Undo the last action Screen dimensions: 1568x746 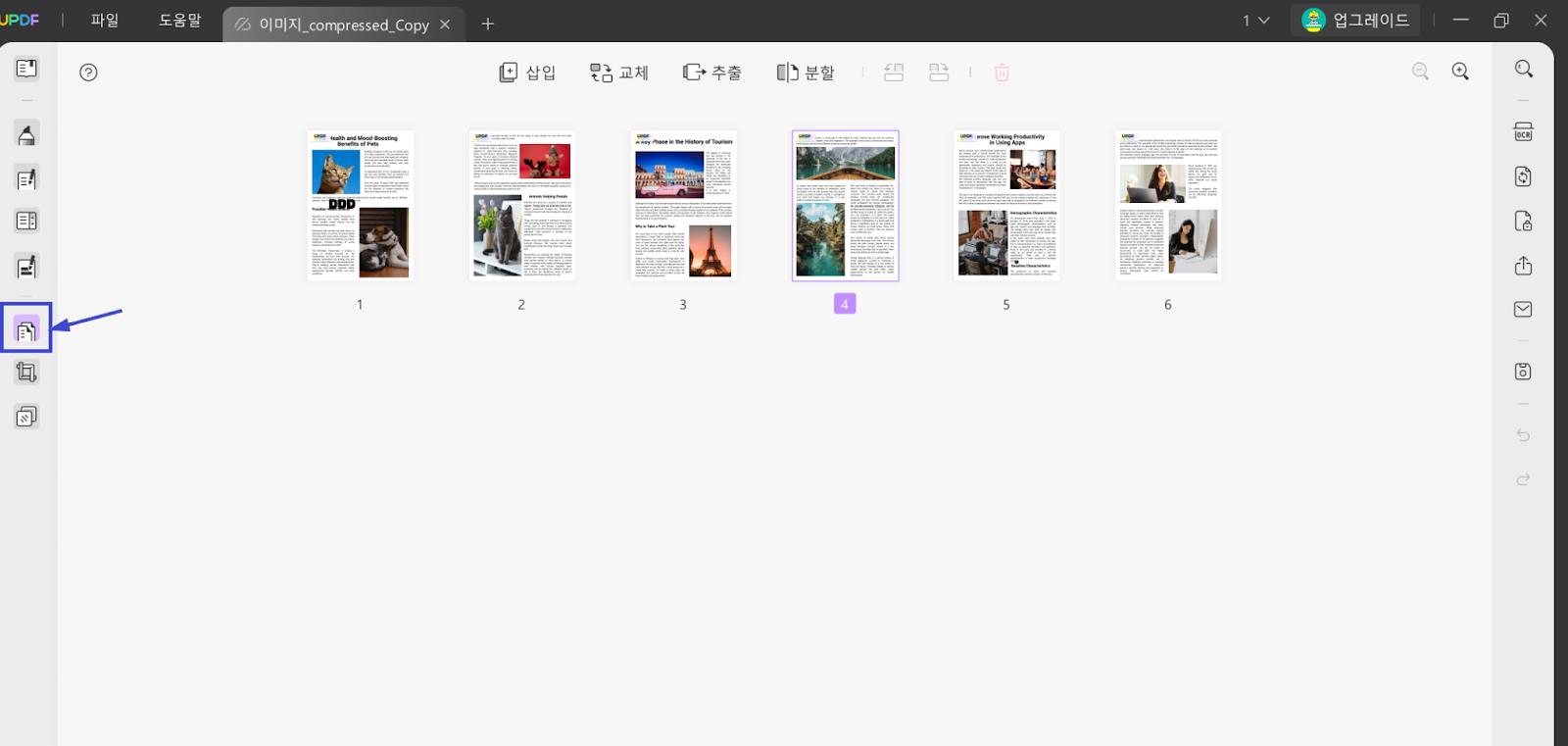[1523, 435]
